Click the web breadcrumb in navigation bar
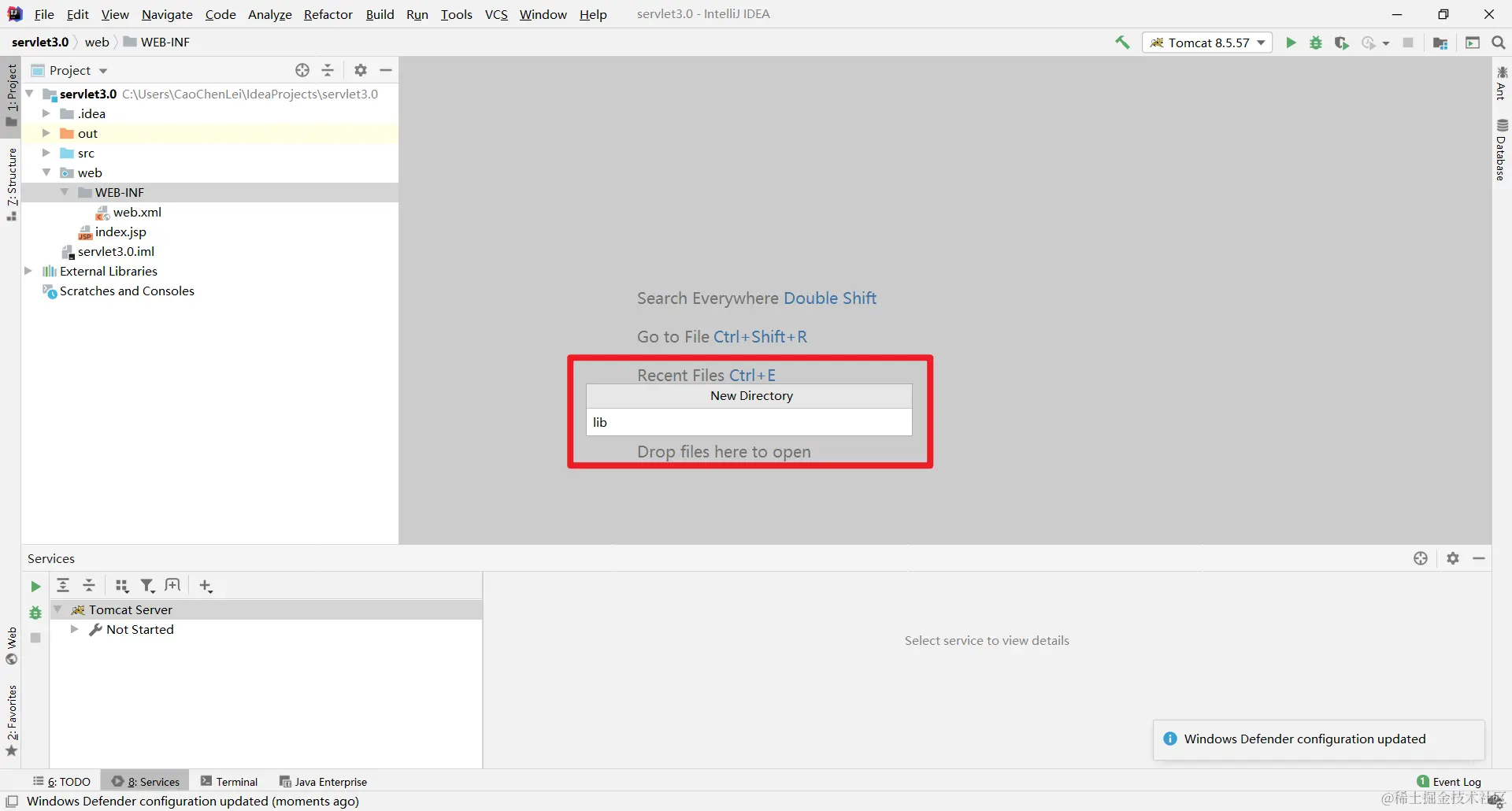Screen dimensions: 1512x811 tap(97, 43)
